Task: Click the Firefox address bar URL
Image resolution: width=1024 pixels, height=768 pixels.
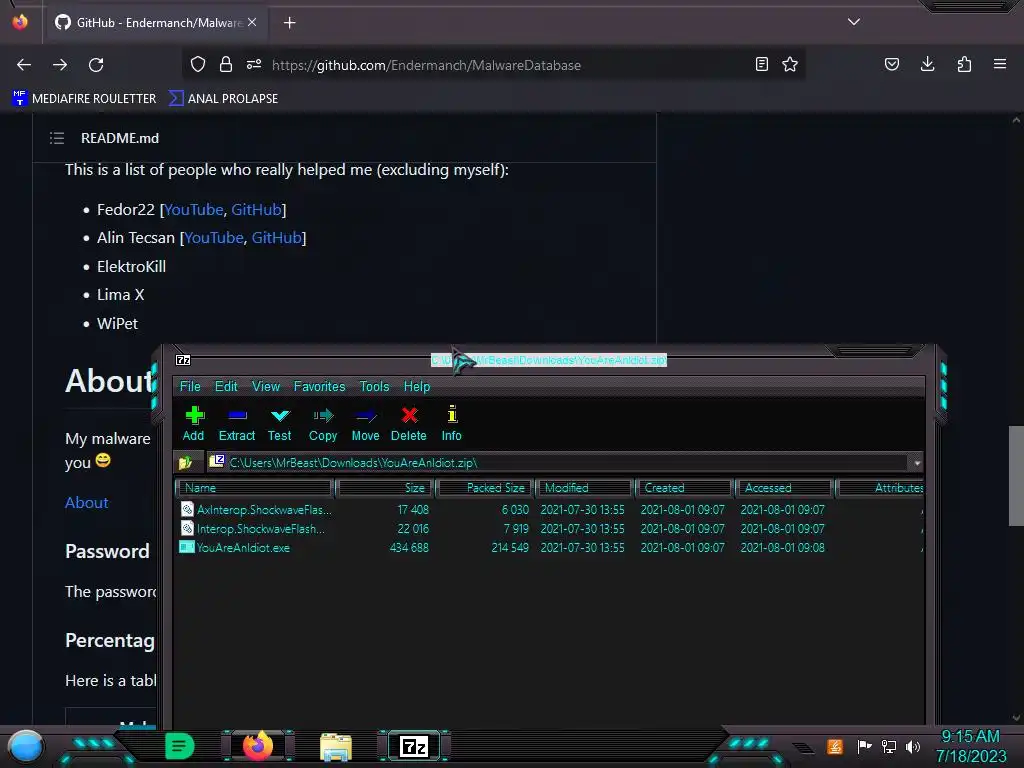Action: point(426,65)
